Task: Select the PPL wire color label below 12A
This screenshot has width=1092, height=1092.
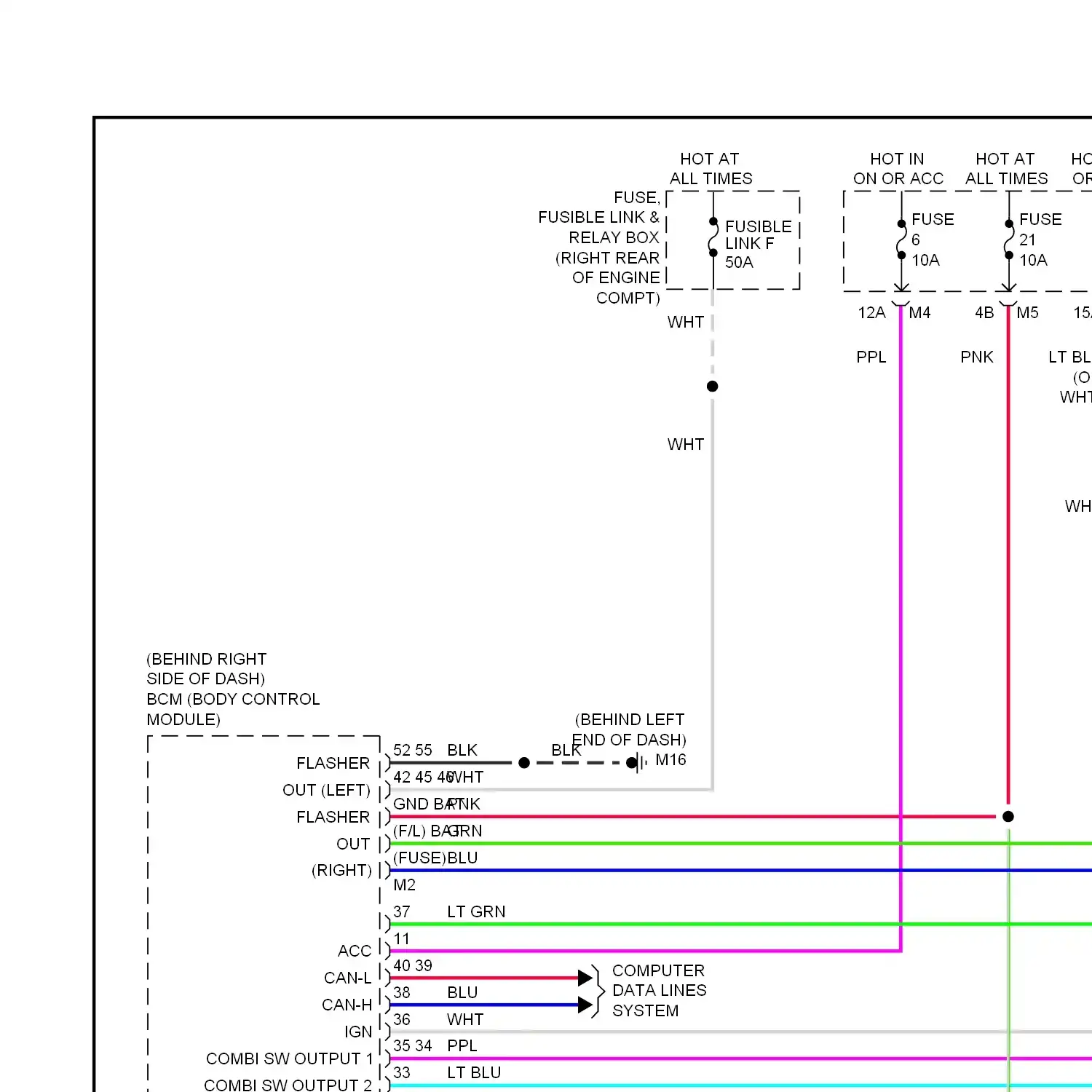Action: [871, 357]
